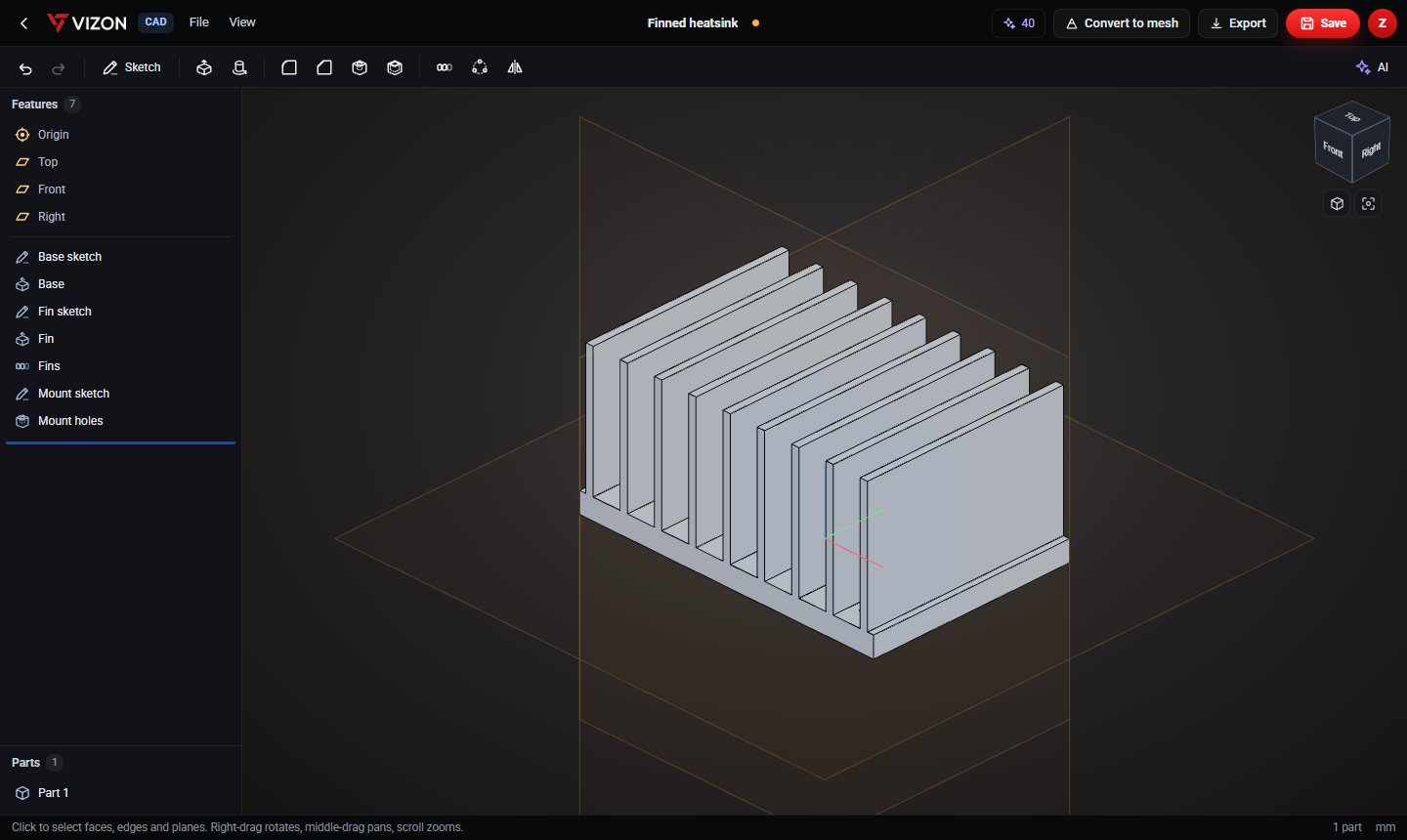1407x840 pixels.
Task: Select the Base sketch feature
Action: point(121,257)
